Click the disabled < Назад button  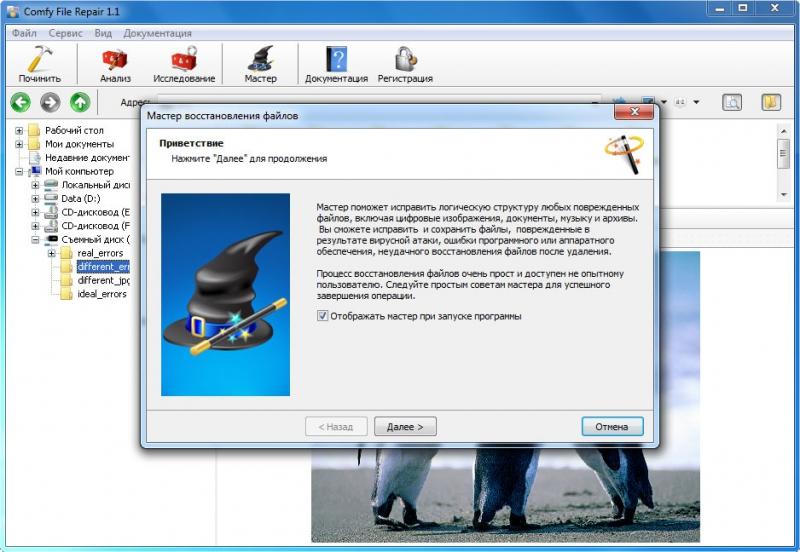click(336, 426)
